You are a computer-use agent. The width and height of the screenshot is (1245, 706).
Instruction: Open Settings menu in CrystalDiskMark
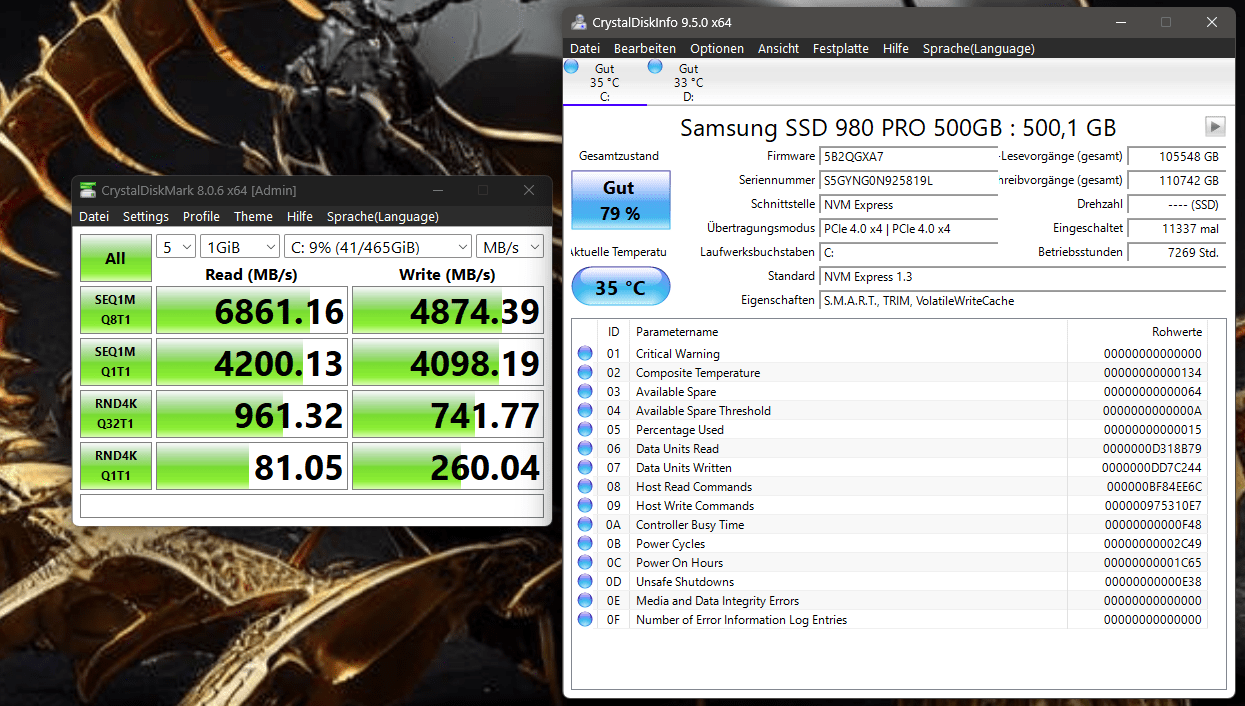click(x=146, y=216)
